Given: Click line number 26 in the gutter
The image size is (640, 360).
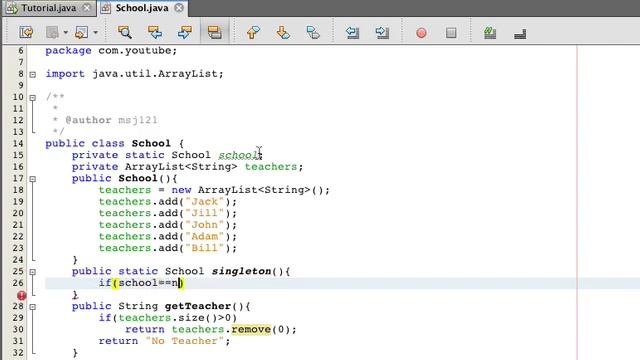Looking at the screenshot, I should [x=18, y=283].
